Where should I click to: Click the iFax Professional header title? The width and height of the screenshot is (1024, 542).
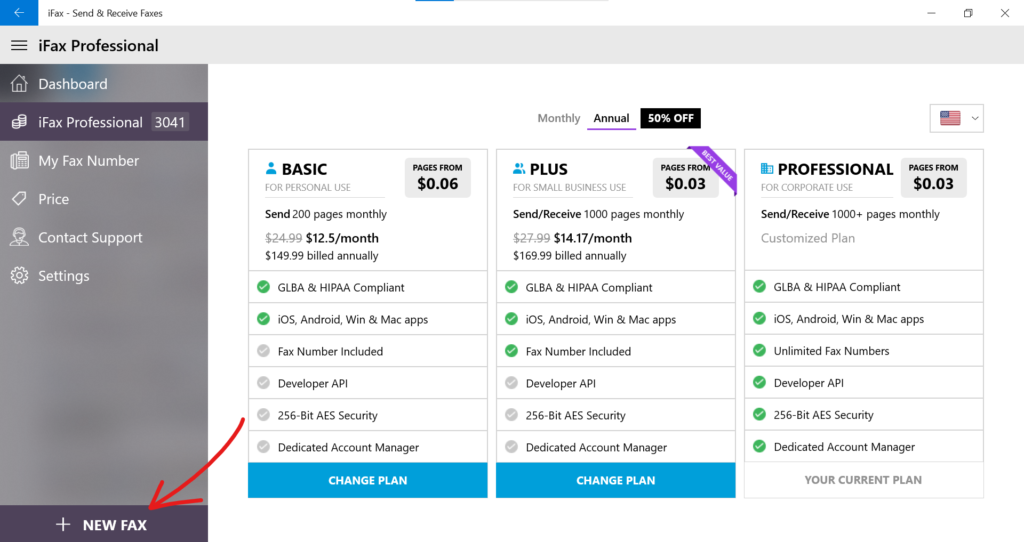(x=99, y=46)
